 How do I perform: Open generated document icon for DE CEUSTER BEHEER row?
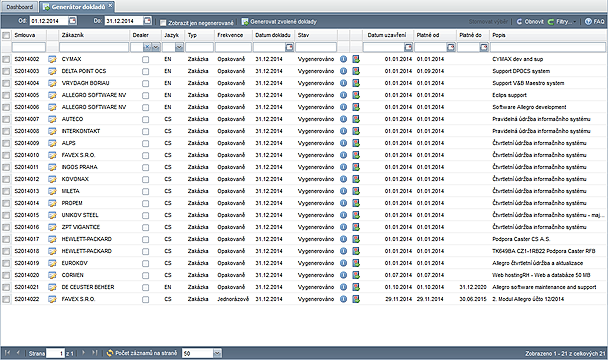(356, 287)
